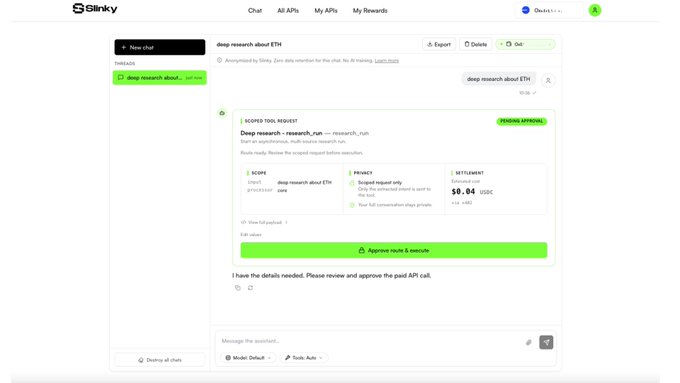Image resolution: width=680 pixels, height=383 pixels.
Task: Switch to My Rewards tab
Action: (x=370, y=10)
